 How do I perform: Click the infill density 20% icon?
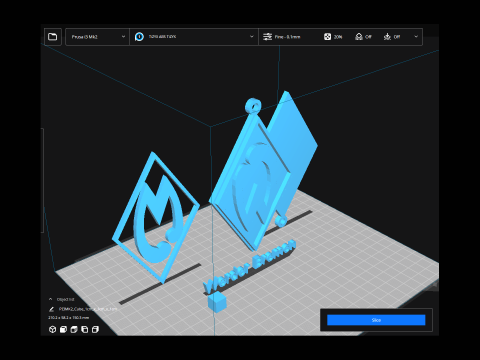click(327, 37)
